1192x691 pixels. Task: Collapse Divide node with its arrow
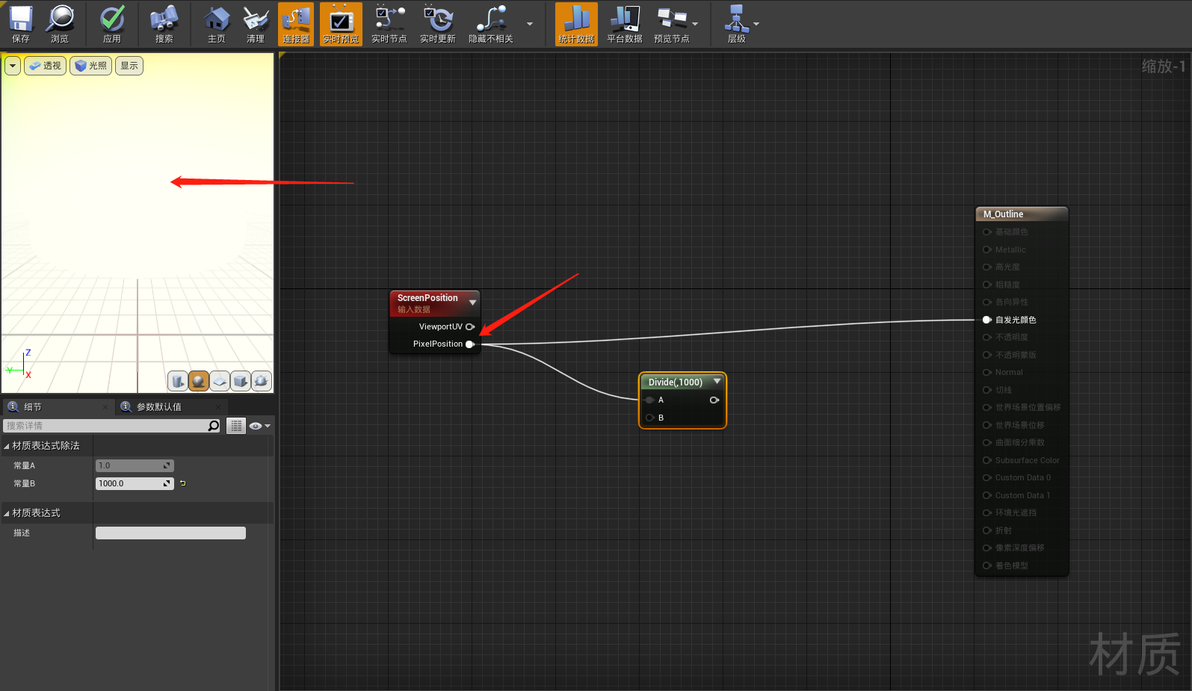[x=716, y=382]
